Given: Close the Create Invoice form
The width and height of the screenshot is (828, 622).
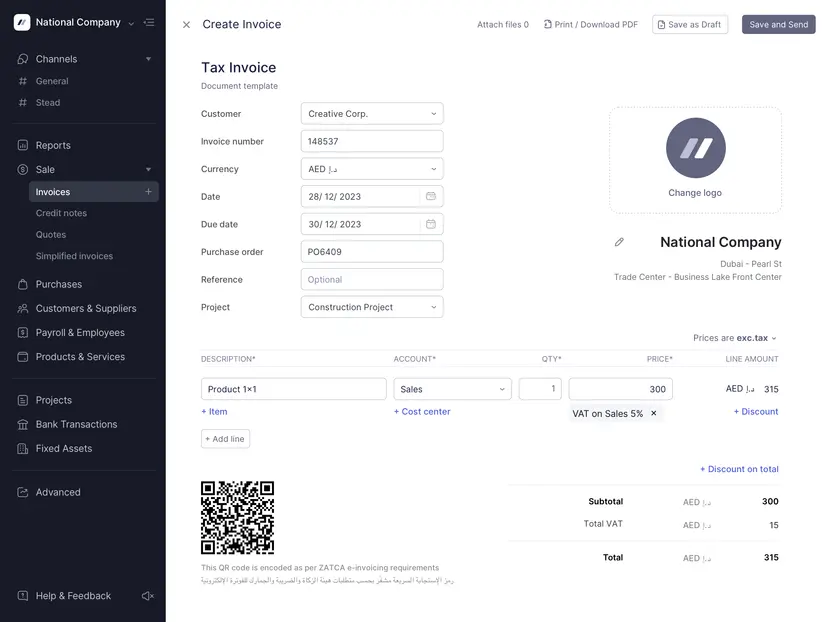Looking at the screenshot, I should (186, 25).
